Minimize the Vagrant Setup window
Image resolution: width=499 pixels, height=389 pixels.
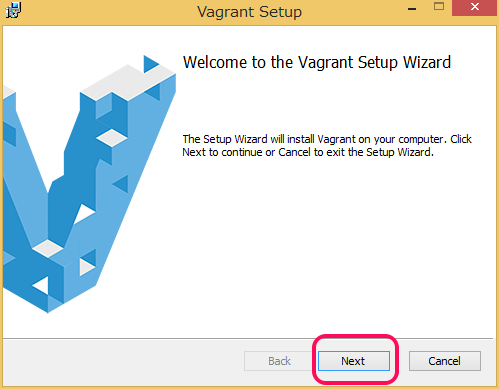click(x=412, y=9)
